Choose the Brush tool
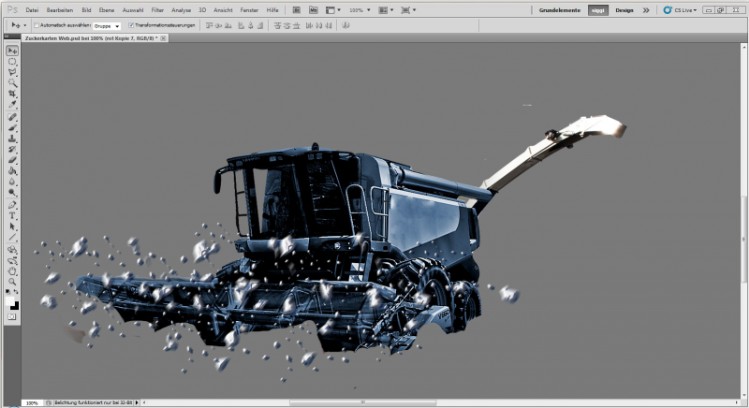The image size is (749, 408). [x=13, y=127]
